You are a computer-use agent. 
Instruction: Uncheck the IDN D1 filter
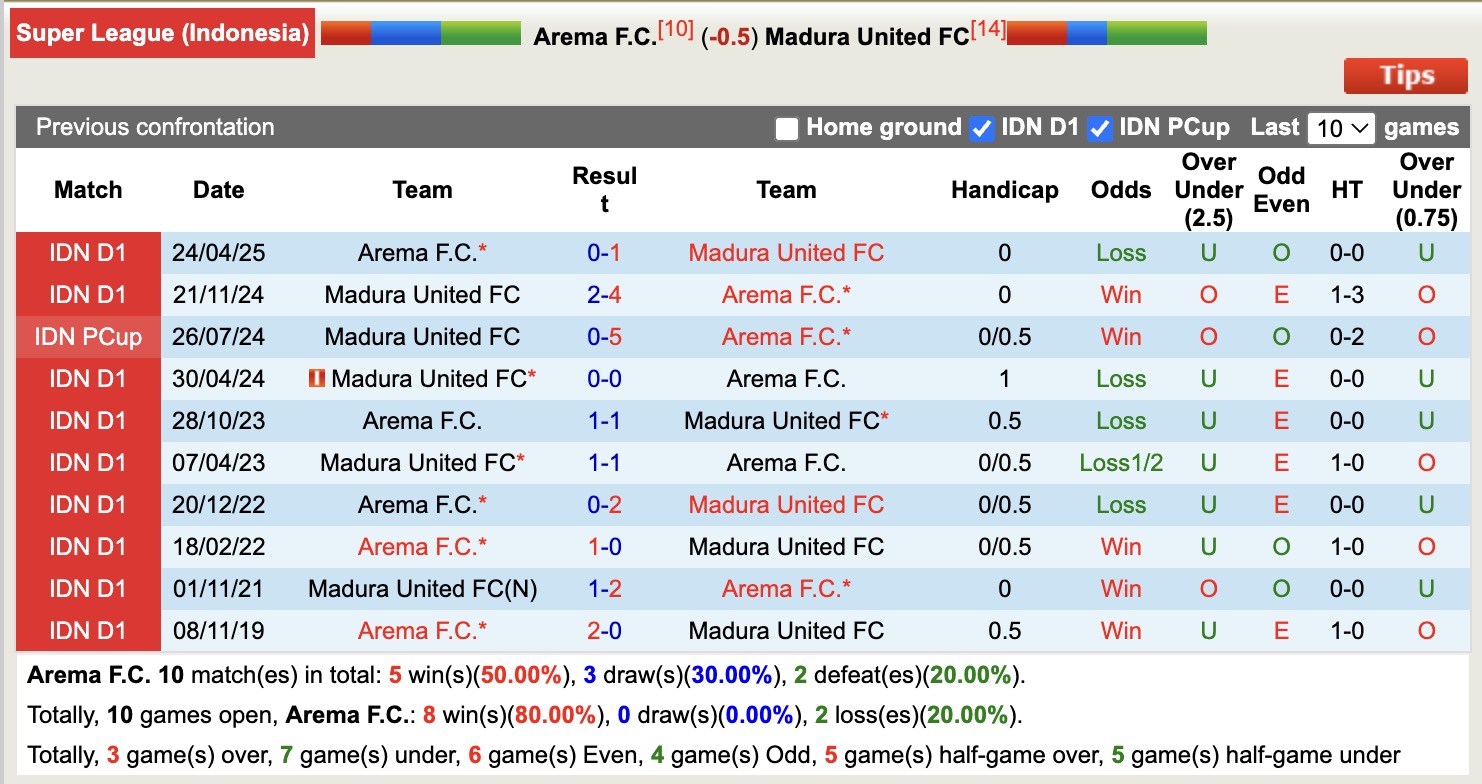coord(983,128)
